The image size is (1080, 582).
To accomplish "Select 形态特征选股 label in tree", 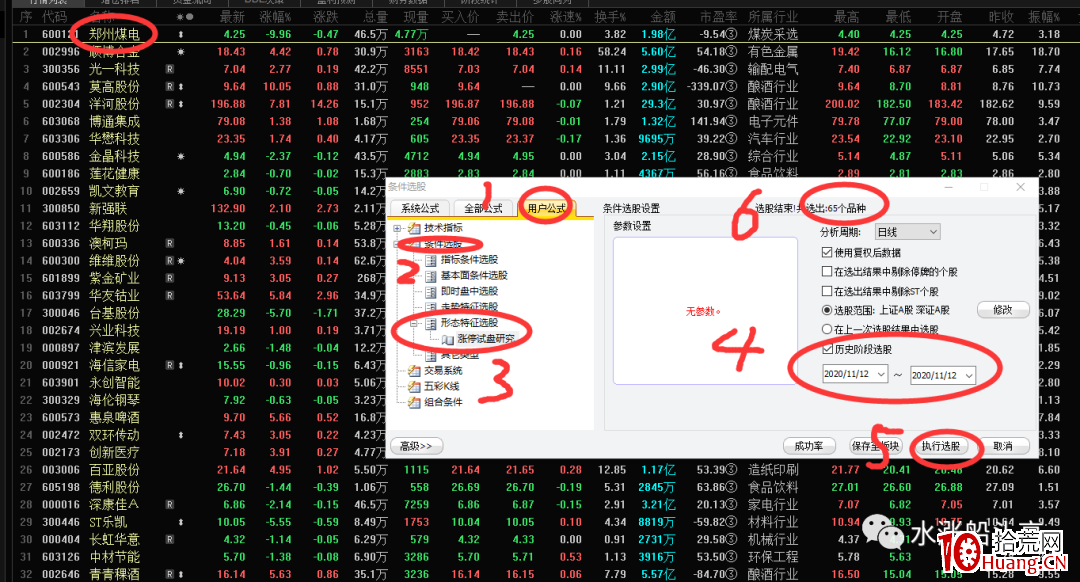I will (x=469, y=323).
